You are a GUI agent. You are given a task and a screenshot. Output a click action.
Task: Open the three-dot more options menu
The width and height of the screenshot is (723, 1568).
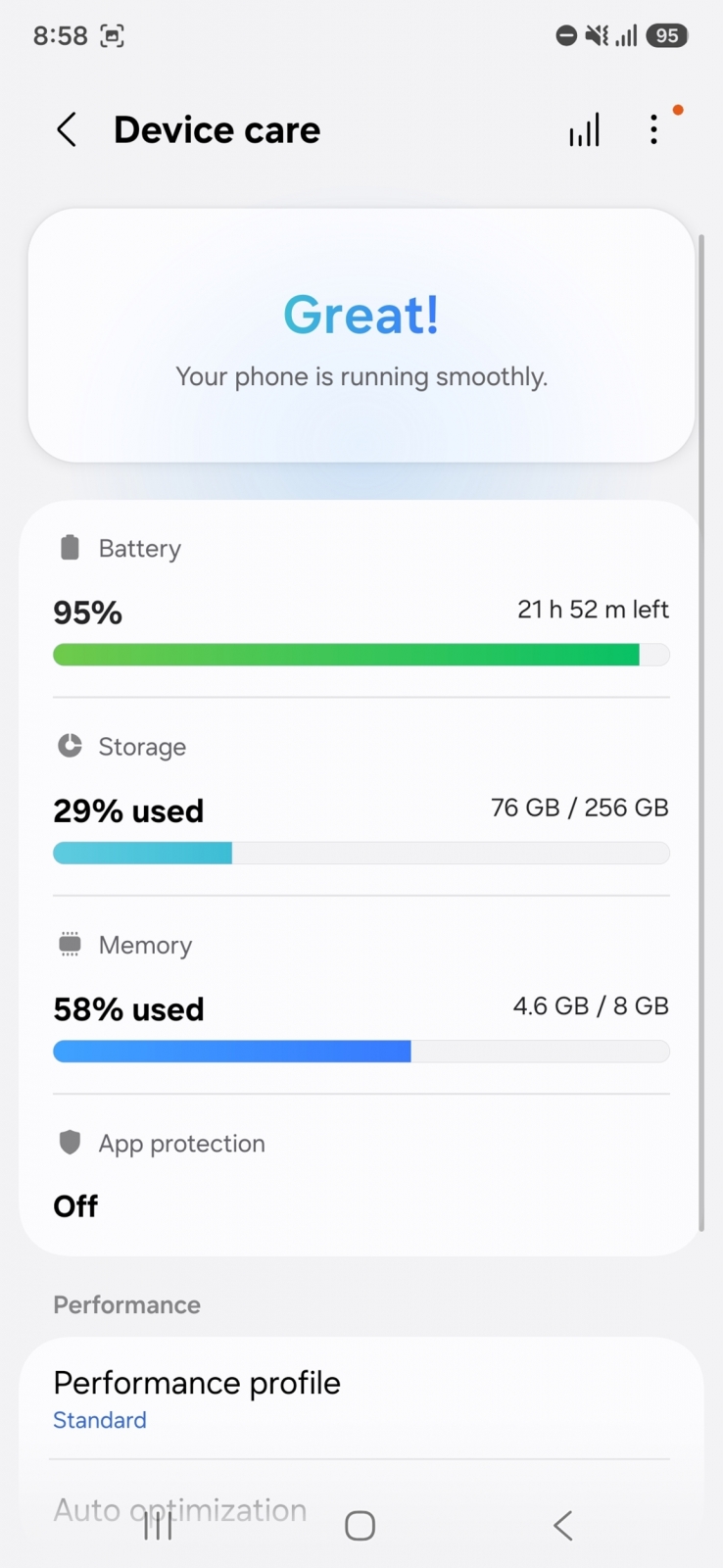pyautogui.click(x=654, y=129)
